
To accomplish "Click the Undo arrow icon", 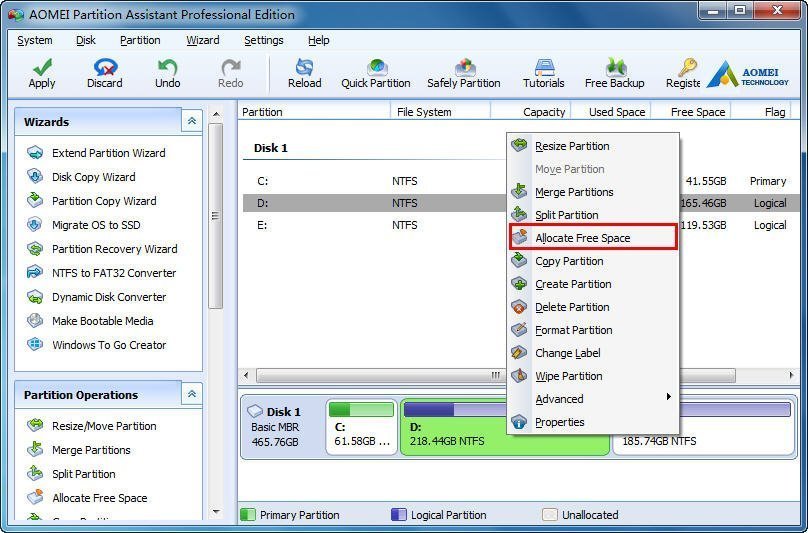I will point(167,67).
